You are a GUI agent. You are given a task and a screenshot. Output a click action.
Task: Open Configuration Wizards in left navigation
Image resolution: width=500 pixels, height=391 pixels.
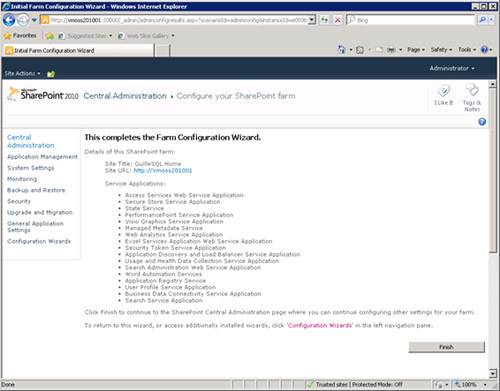39,241
